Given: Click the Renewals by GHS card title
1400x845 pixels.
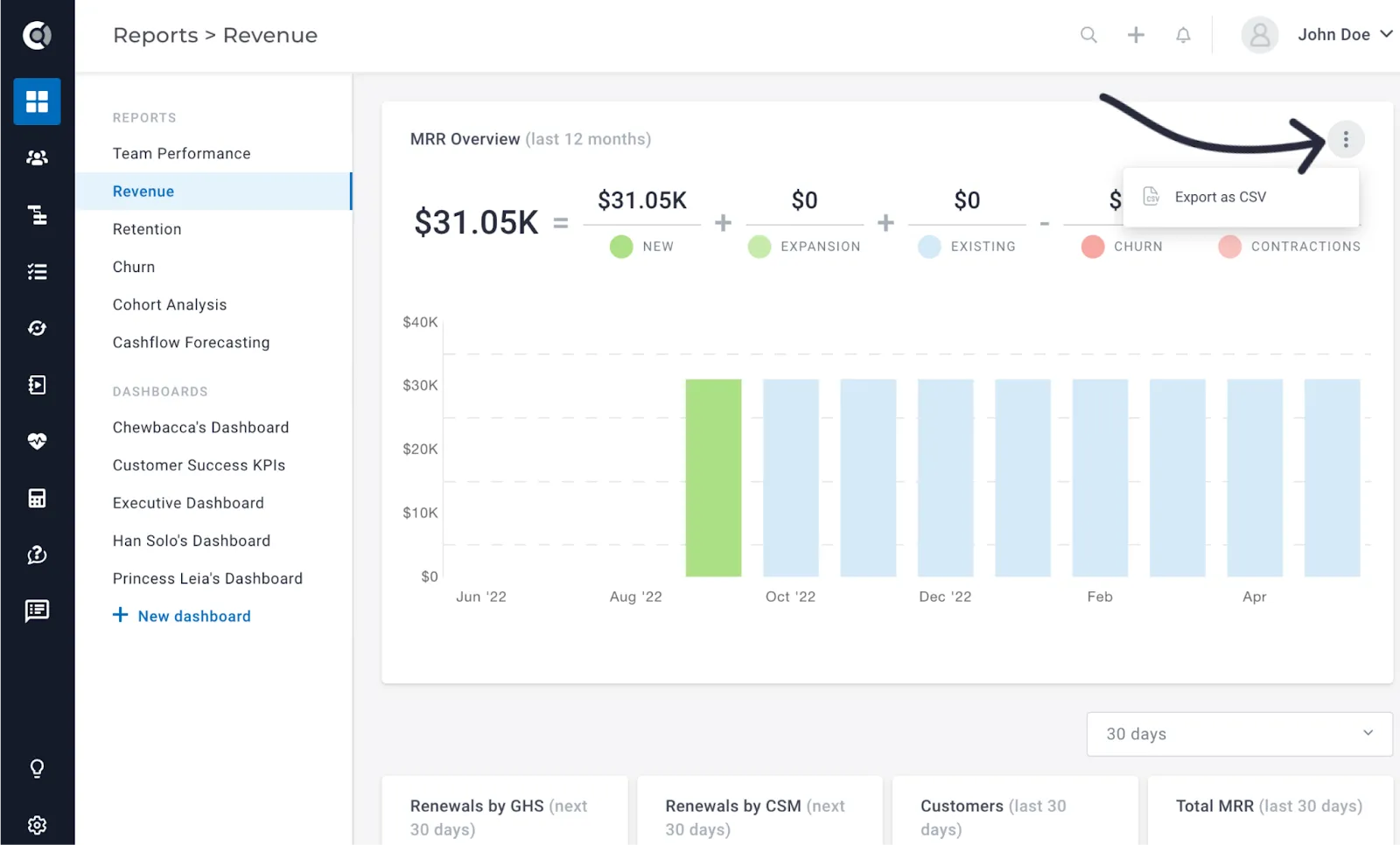Looking at the screenshot, I should pyautogui.click(x=499, y=817).
